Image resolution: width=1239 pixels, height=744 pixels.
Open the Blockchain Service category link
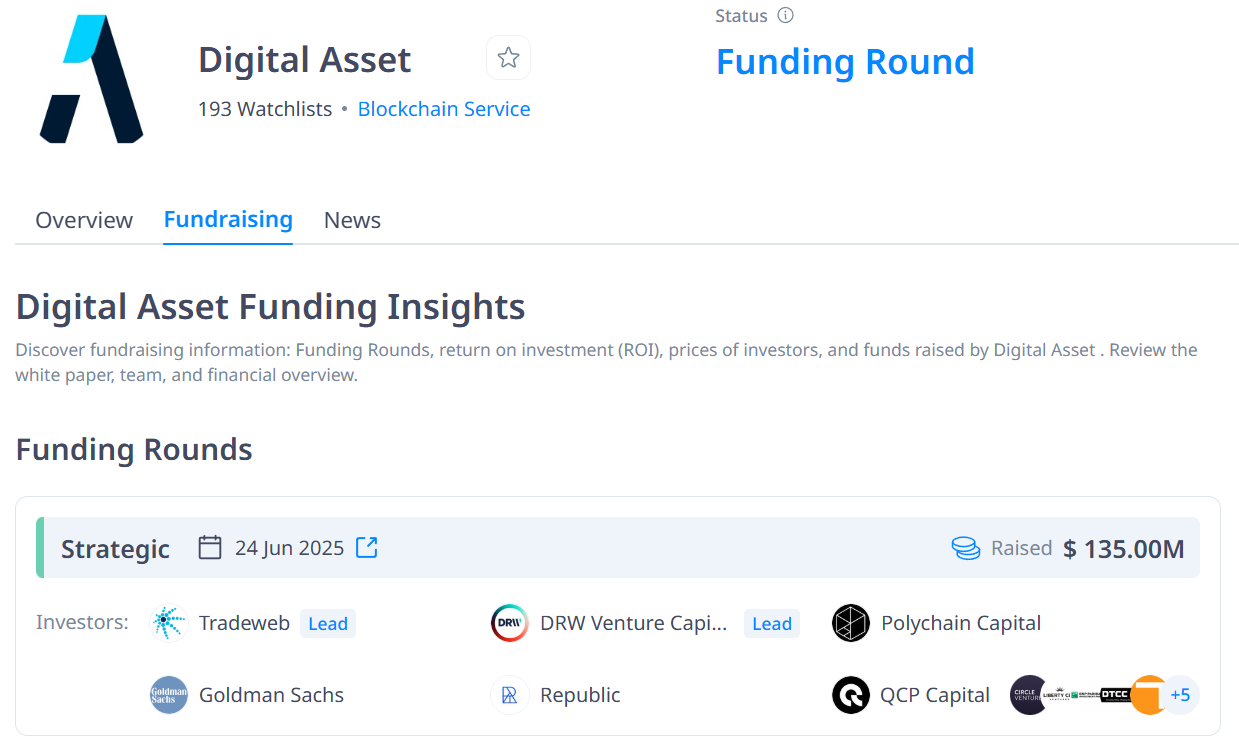click(x=444, y=109)
